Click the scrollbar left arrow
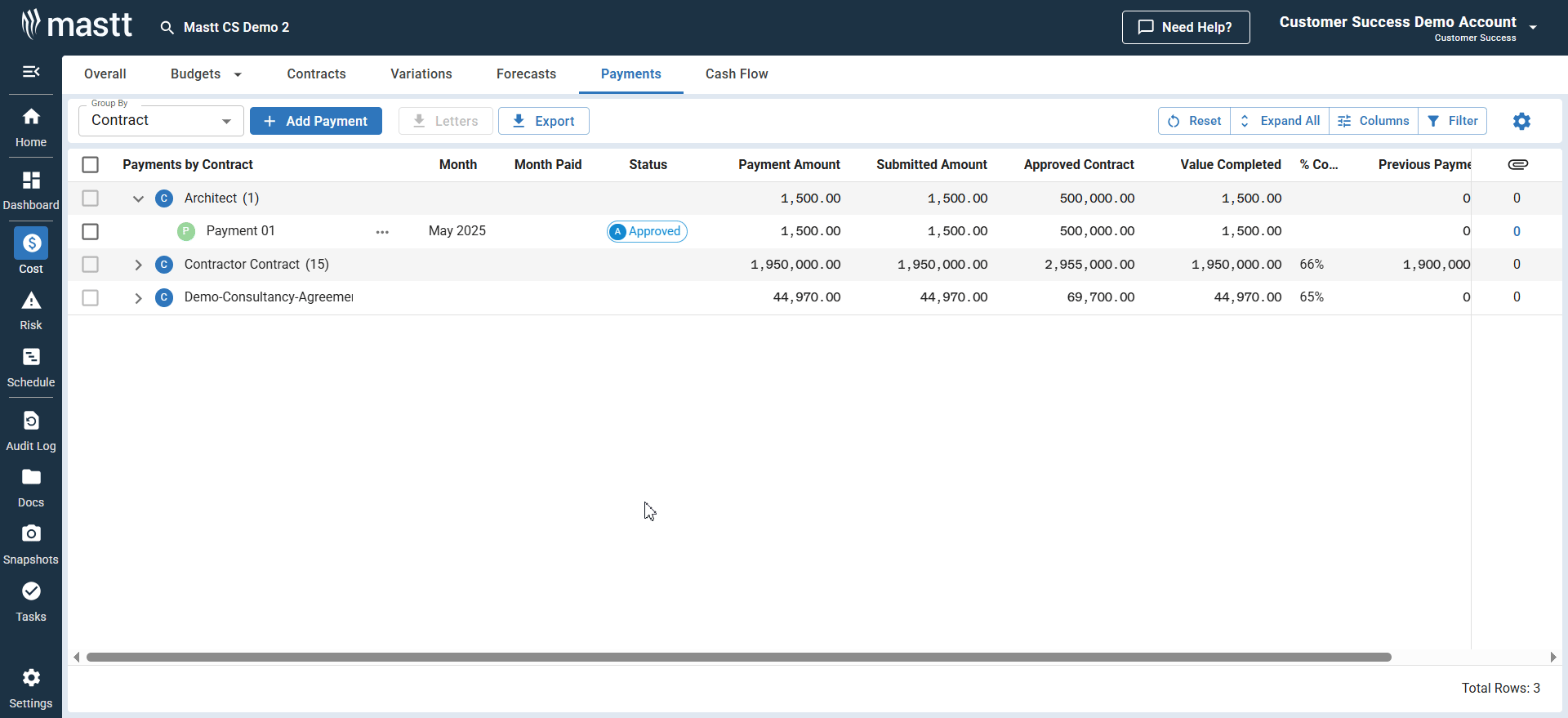 click(77, 657)
